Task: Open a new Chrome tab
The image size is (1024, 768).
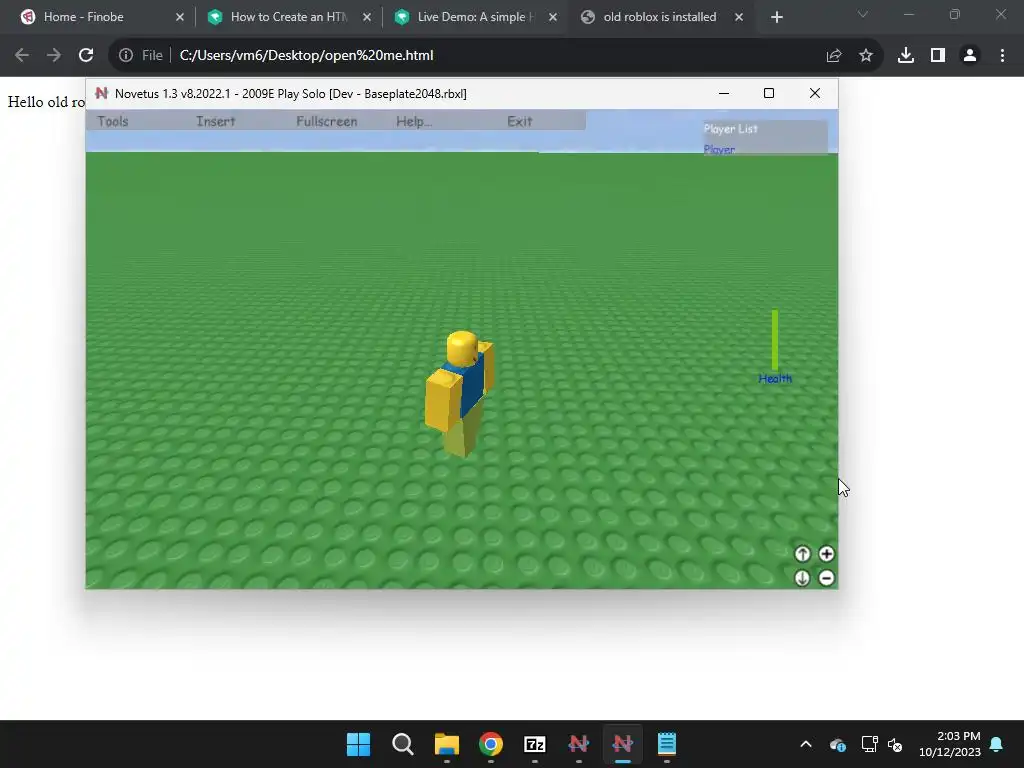Action: pyautogui.click(x=776, y=17)
